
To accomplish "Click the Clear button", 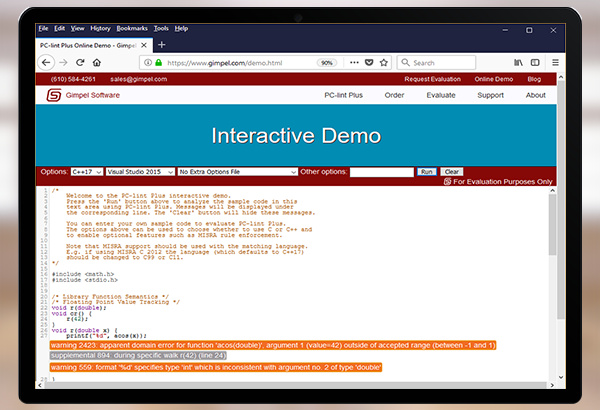I will [x=452, y=172].
